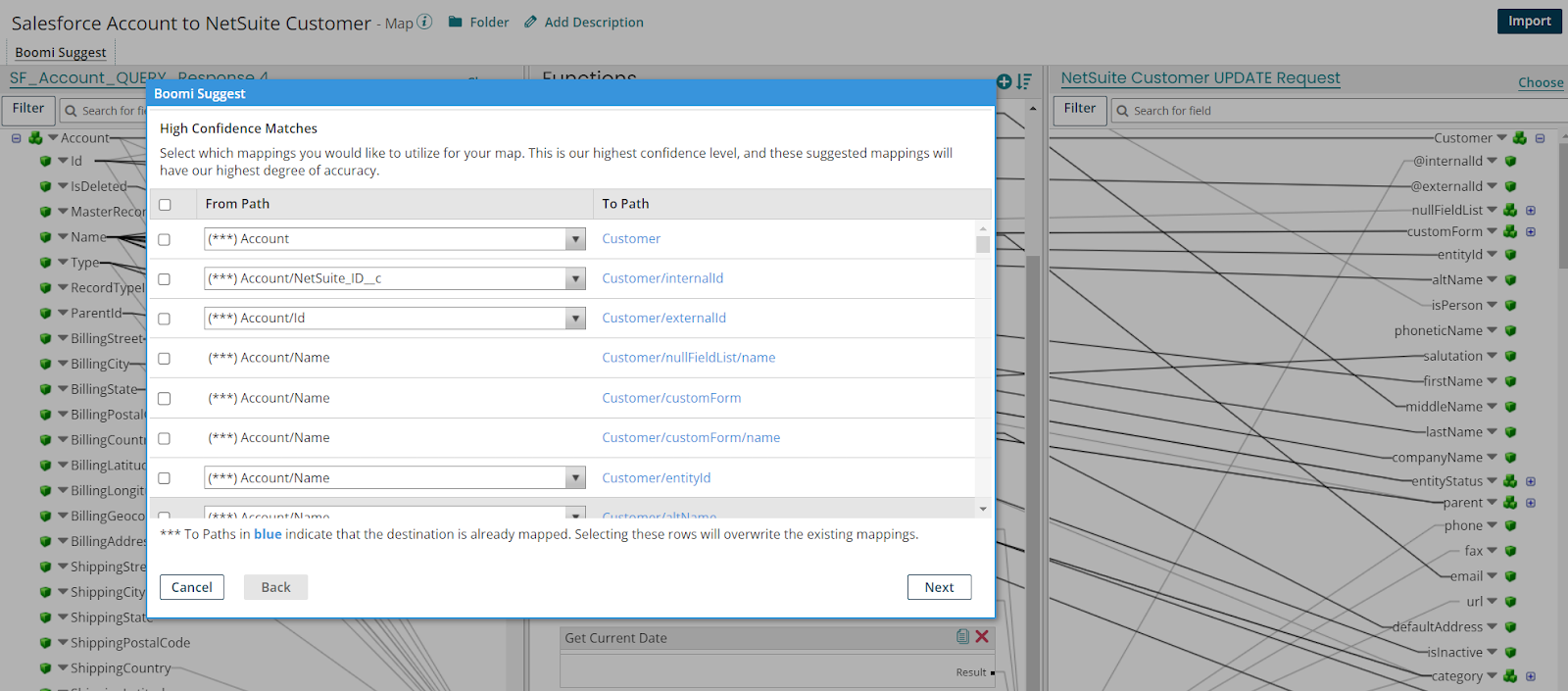Click the shield icon beside the isPerson field
The height and width of the screenshot is (691, 1568).
tap(1510, 306)
